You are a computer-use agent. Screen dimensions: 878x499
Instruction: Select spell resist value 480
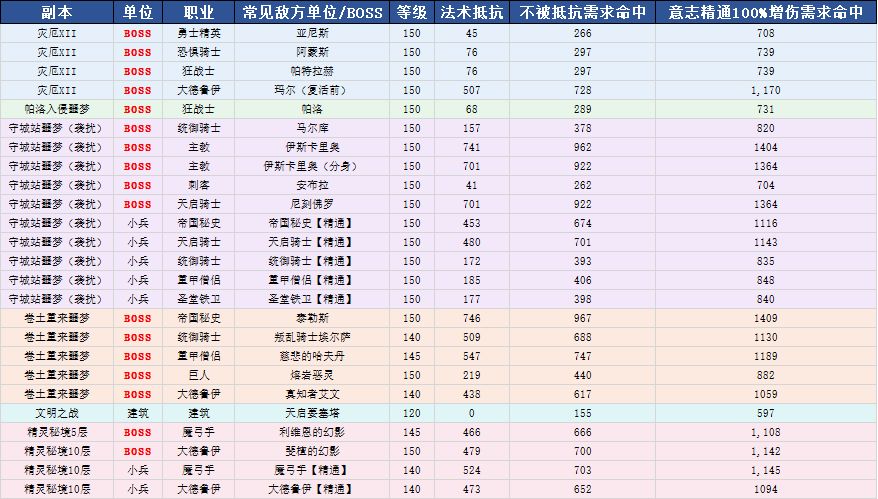(471, 242)
